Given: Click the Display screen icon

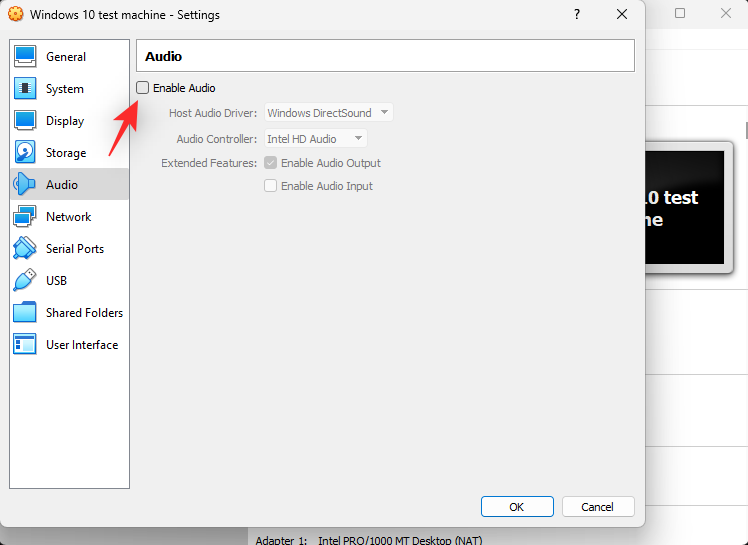Looking at the screenshot, I should pos(25,120).
